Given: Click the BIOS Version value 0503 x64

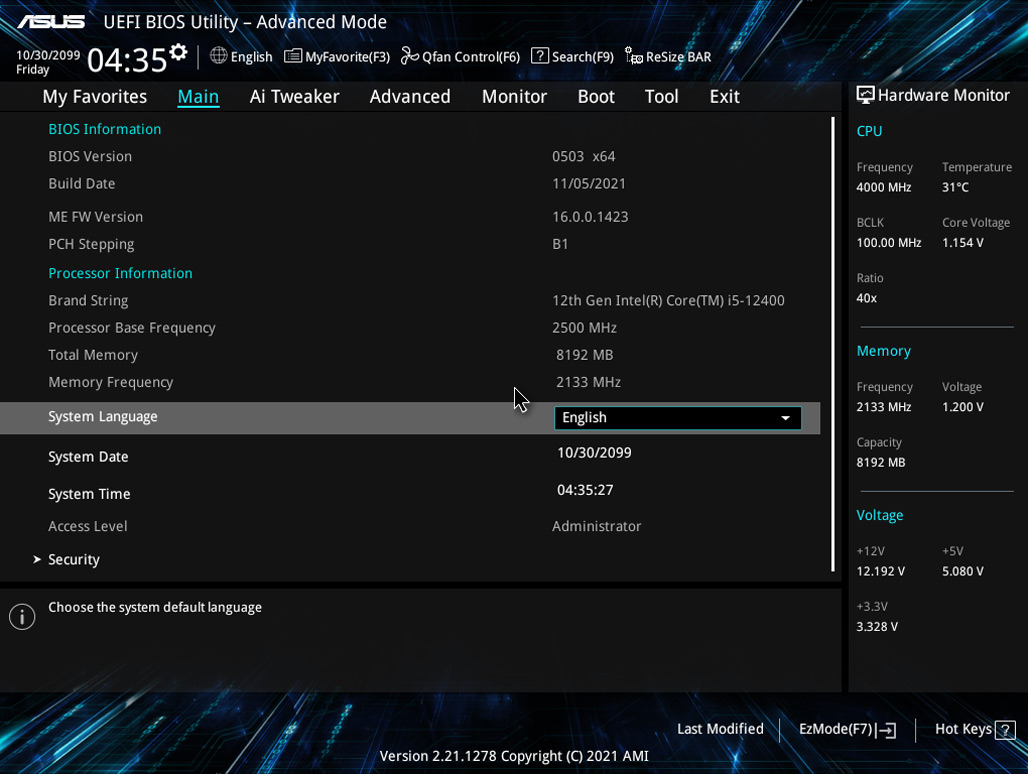Looking at the screenshot, I should pyautogui.click(x=583, y=157).
